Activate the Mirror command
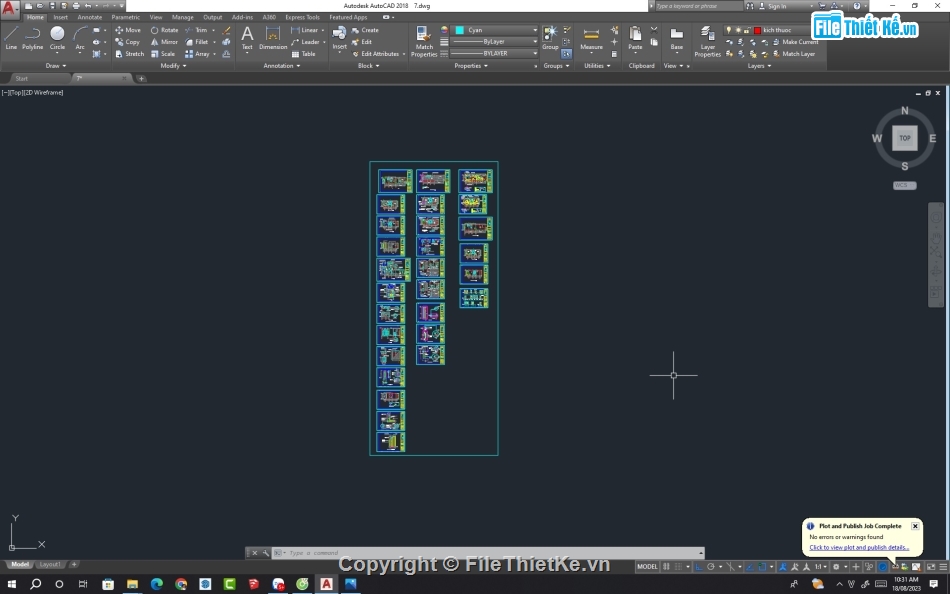This screenshot has width=950, height=594. click(x=164, y=42)
